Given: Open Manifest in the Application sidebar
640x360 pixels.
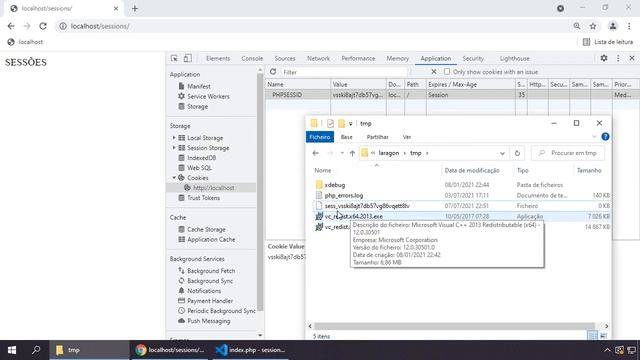Looking at the screenshot, I should [199, 86].
